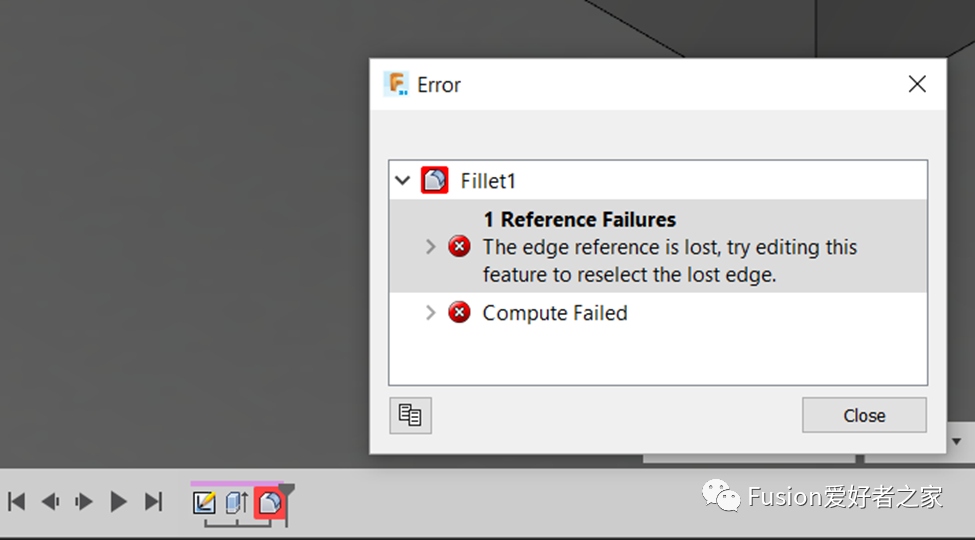
Task: Select the Sketch feature in timeline
Action: [204, 502]
